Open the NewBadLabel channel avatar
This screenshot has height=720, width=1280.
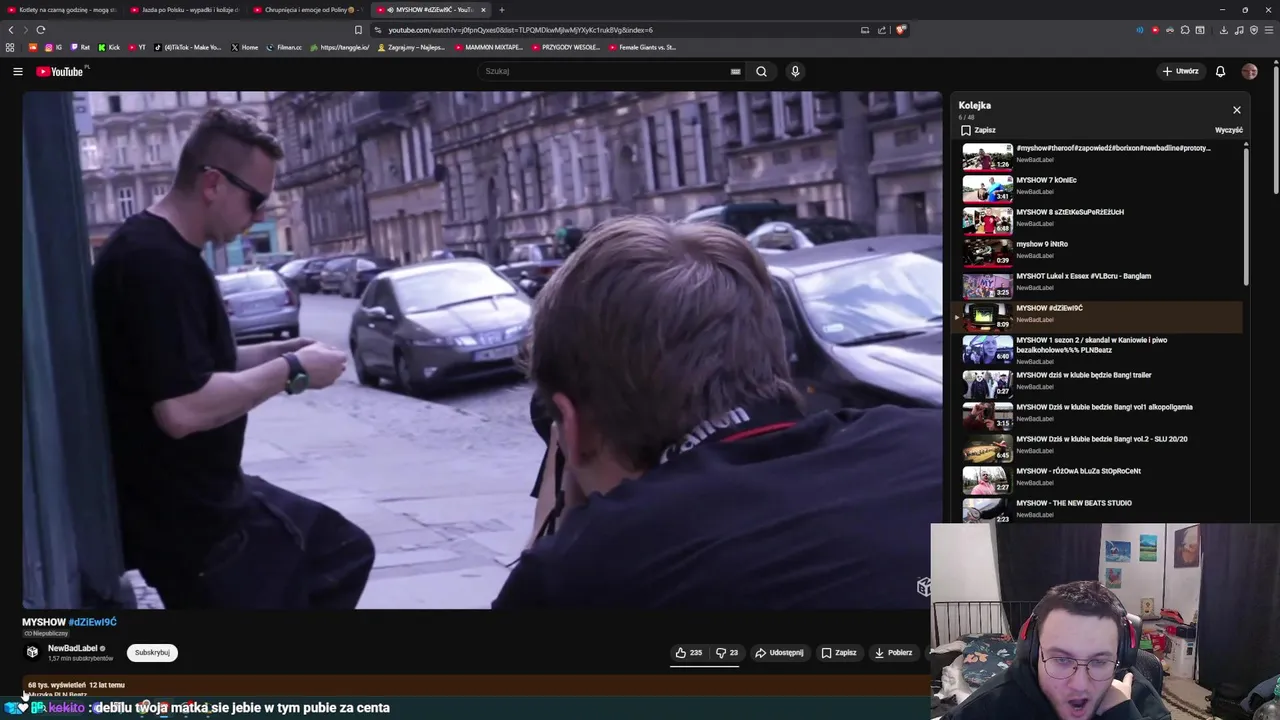[x=32, y=652]
